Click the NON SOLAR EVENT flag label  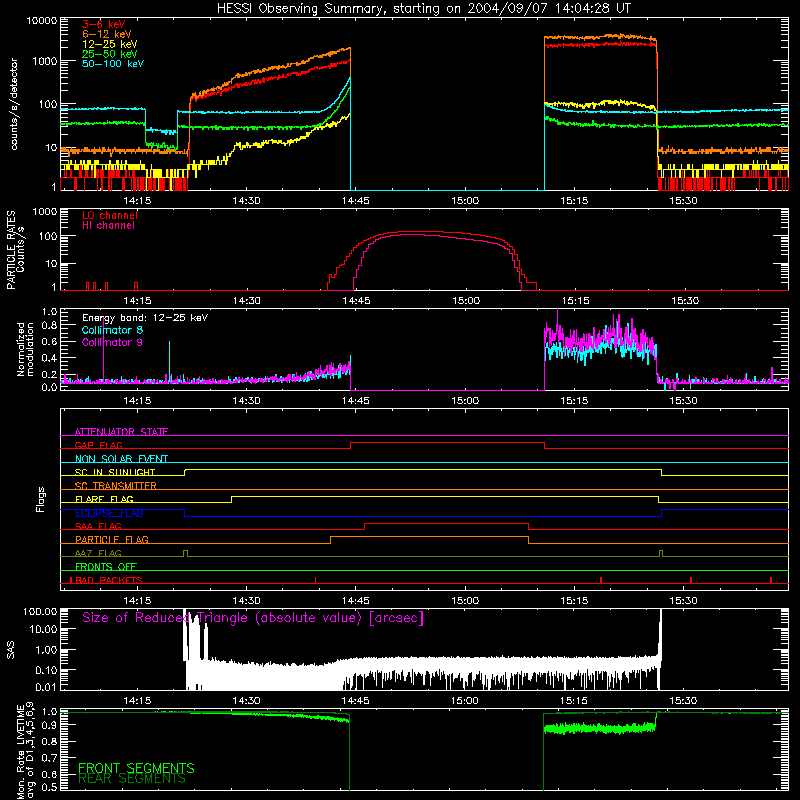click(121, 459)
